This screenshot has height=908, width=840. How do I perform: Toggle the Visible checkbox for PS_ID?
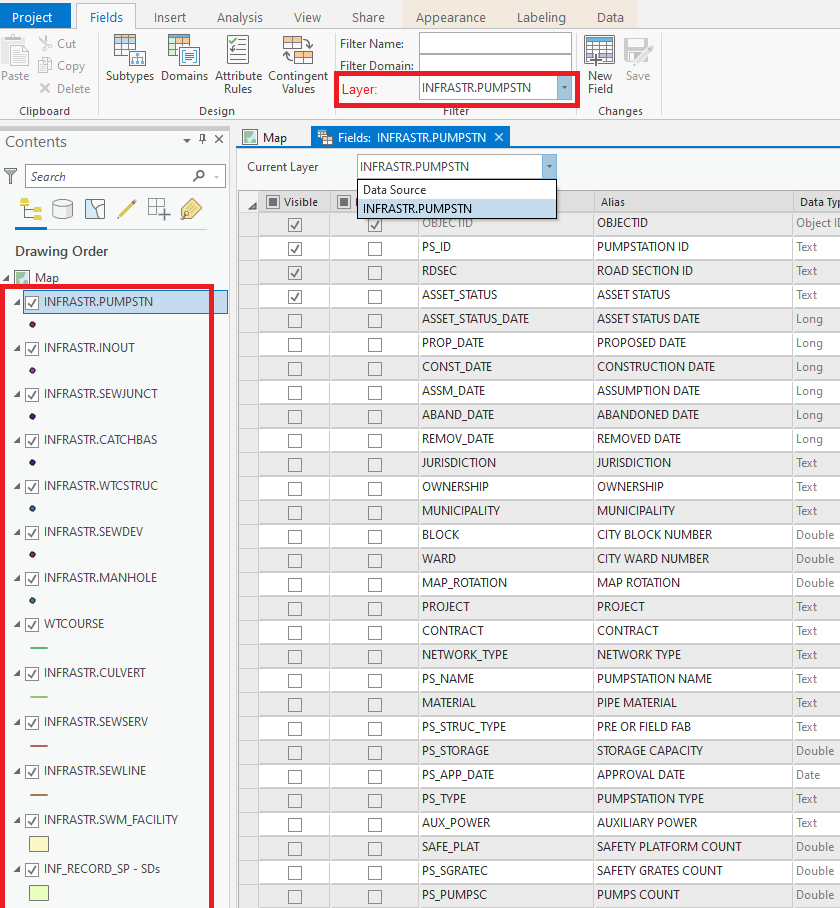point(295,247)
